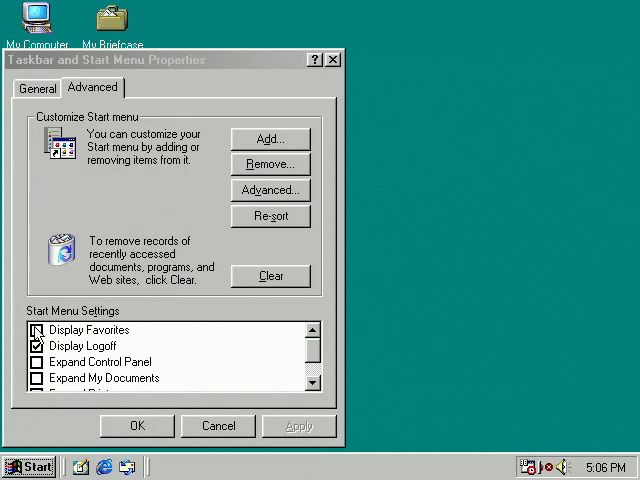640x480 pixels.
Task: Toggle the Display Favorites checkbox
Action: (37, 330)
